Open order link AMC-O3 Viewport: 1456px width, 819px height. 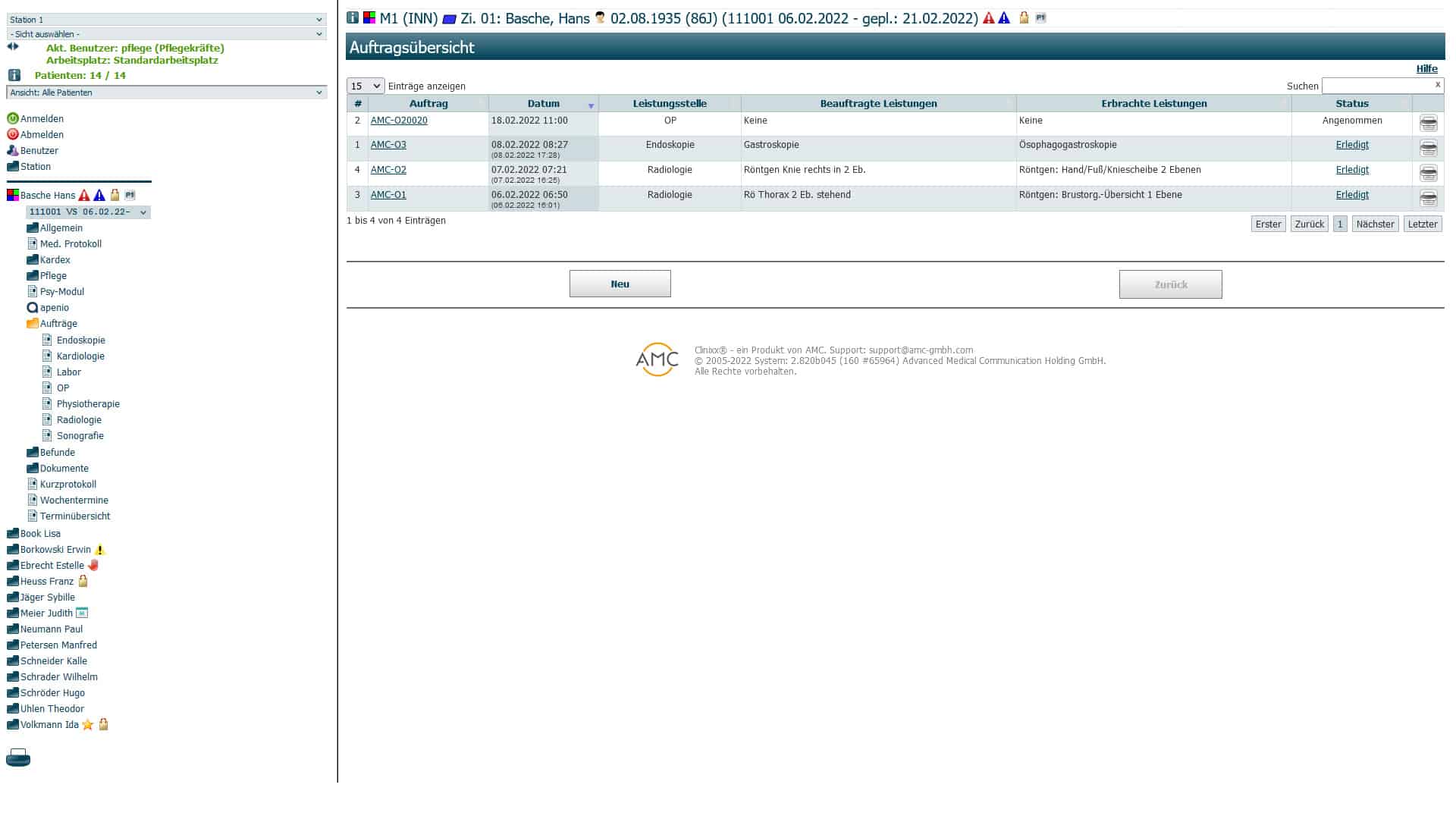(x=388, y=145)
